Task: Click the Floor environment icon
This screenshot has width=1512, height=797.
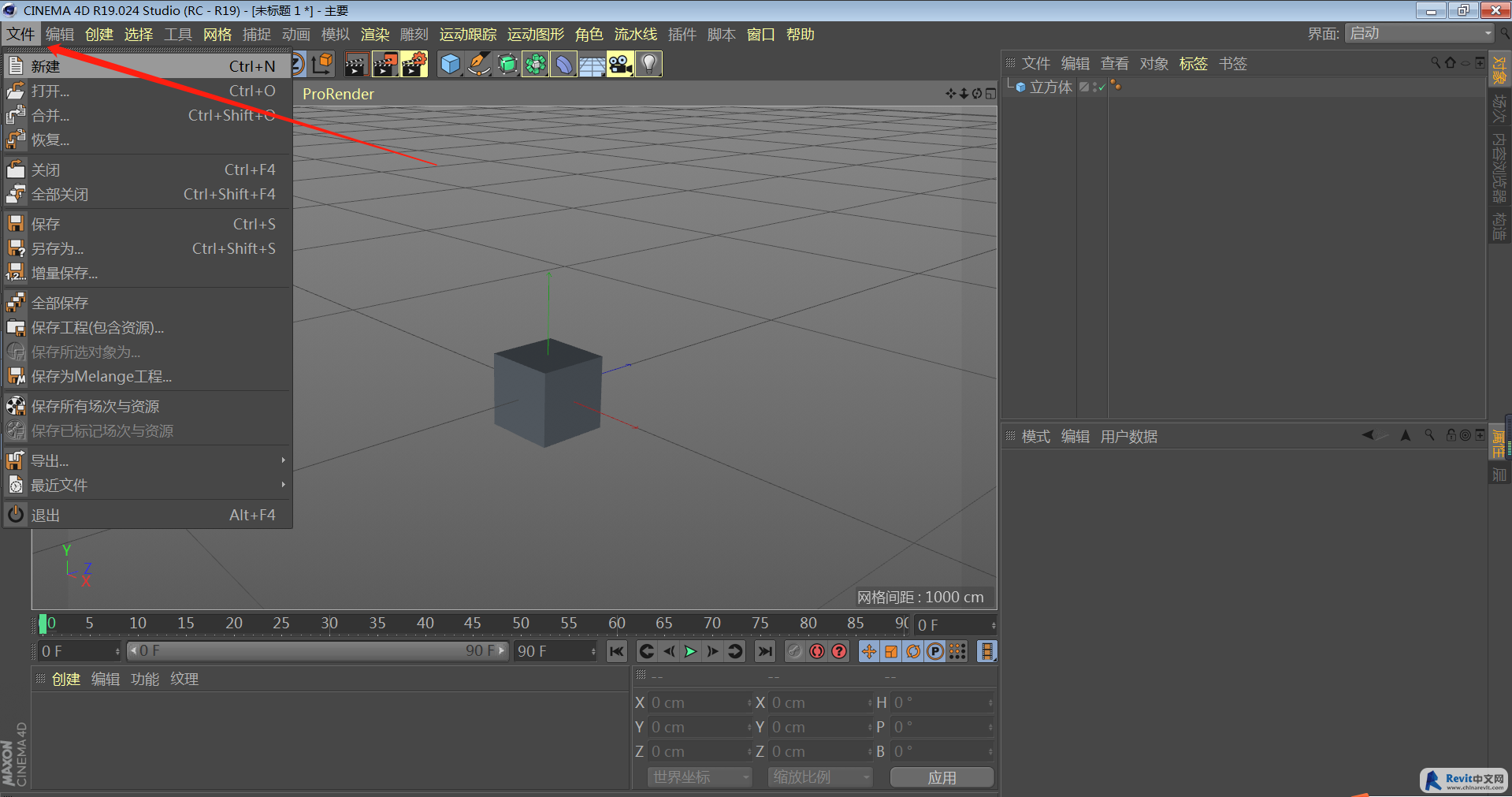Action: click(x=593, y=65)
